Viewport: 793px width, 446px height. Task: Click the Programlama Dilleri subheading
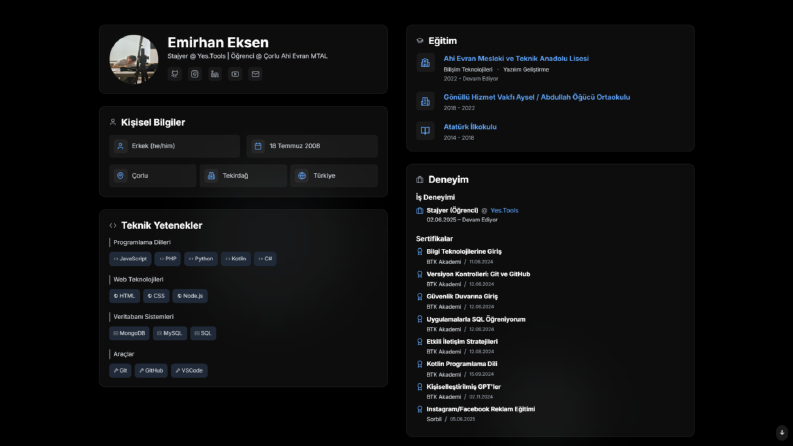point(142,242)
